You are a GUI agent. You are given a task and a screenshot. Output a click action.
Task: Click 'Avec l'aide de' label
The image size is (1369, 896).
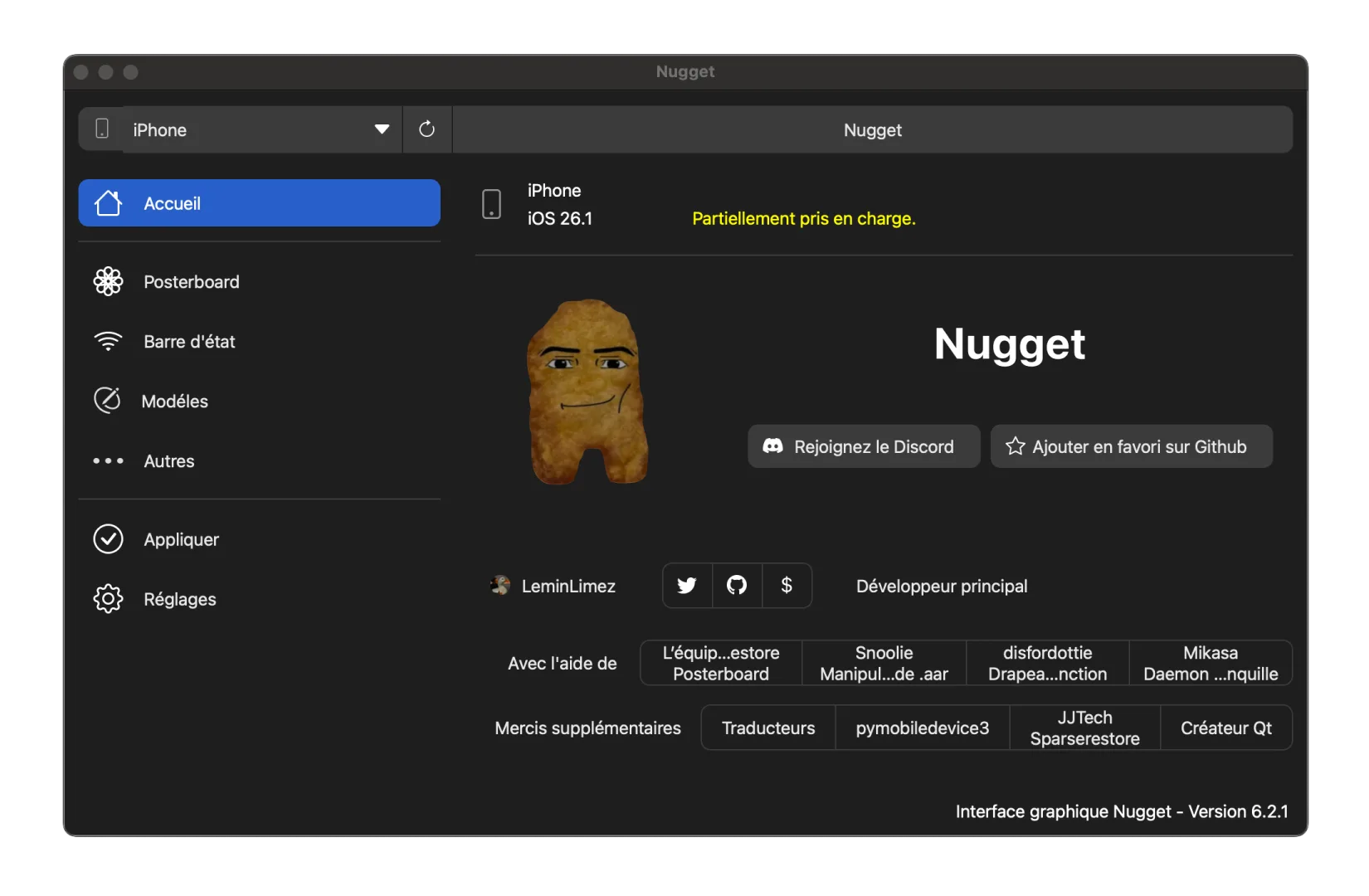(563, 663)
